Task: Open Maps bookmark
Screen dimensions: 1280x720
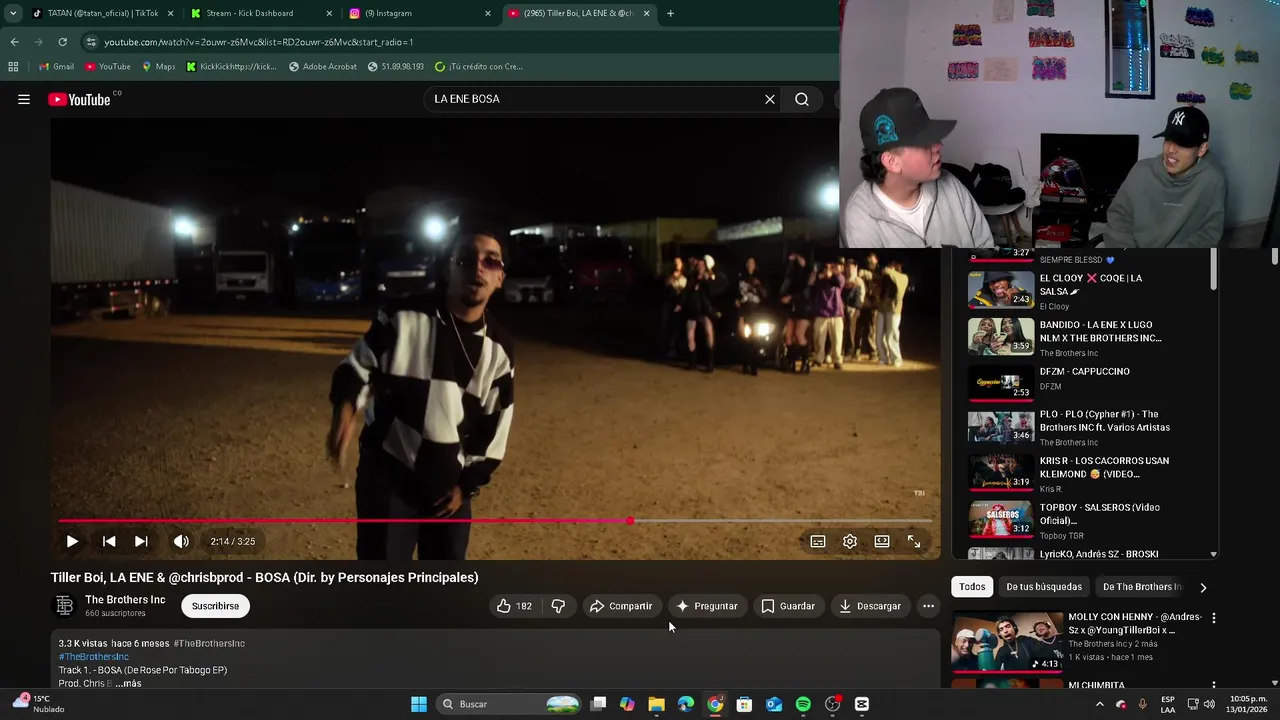Action: [158, 66]
